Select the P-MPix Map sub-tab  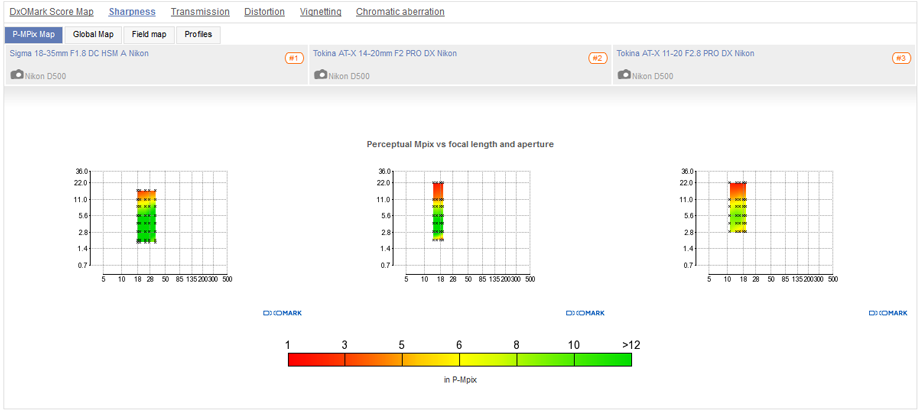coord(33,35)
